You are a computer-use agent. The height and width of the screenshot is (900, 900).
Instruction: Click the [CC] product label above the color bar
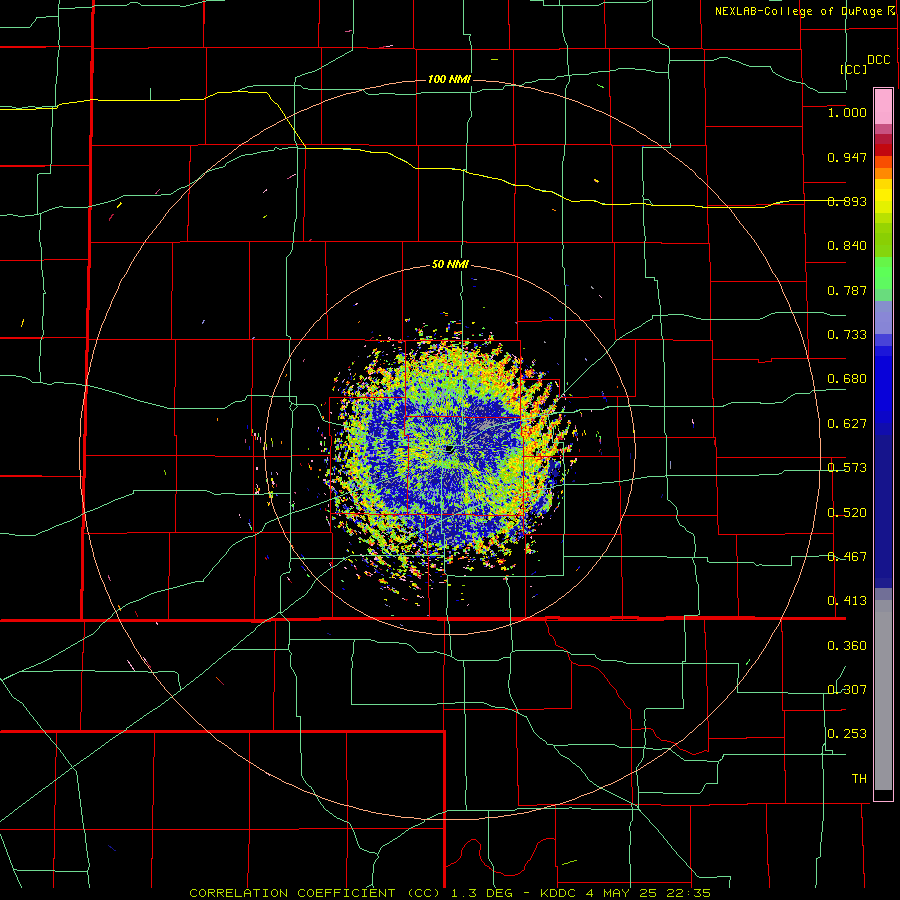click(x=854, y=69)
